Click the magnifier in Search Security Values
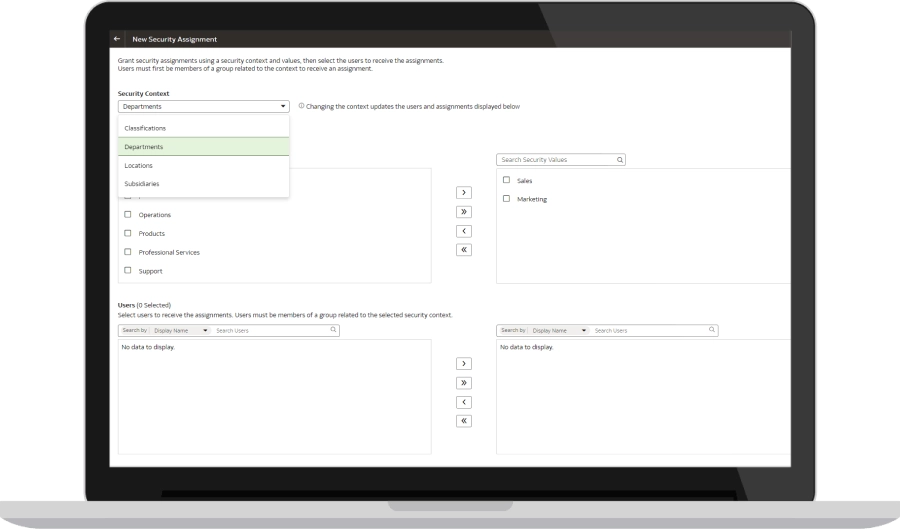Image resolution: width=900 pixels, height=529 pixels. [620, 159]
